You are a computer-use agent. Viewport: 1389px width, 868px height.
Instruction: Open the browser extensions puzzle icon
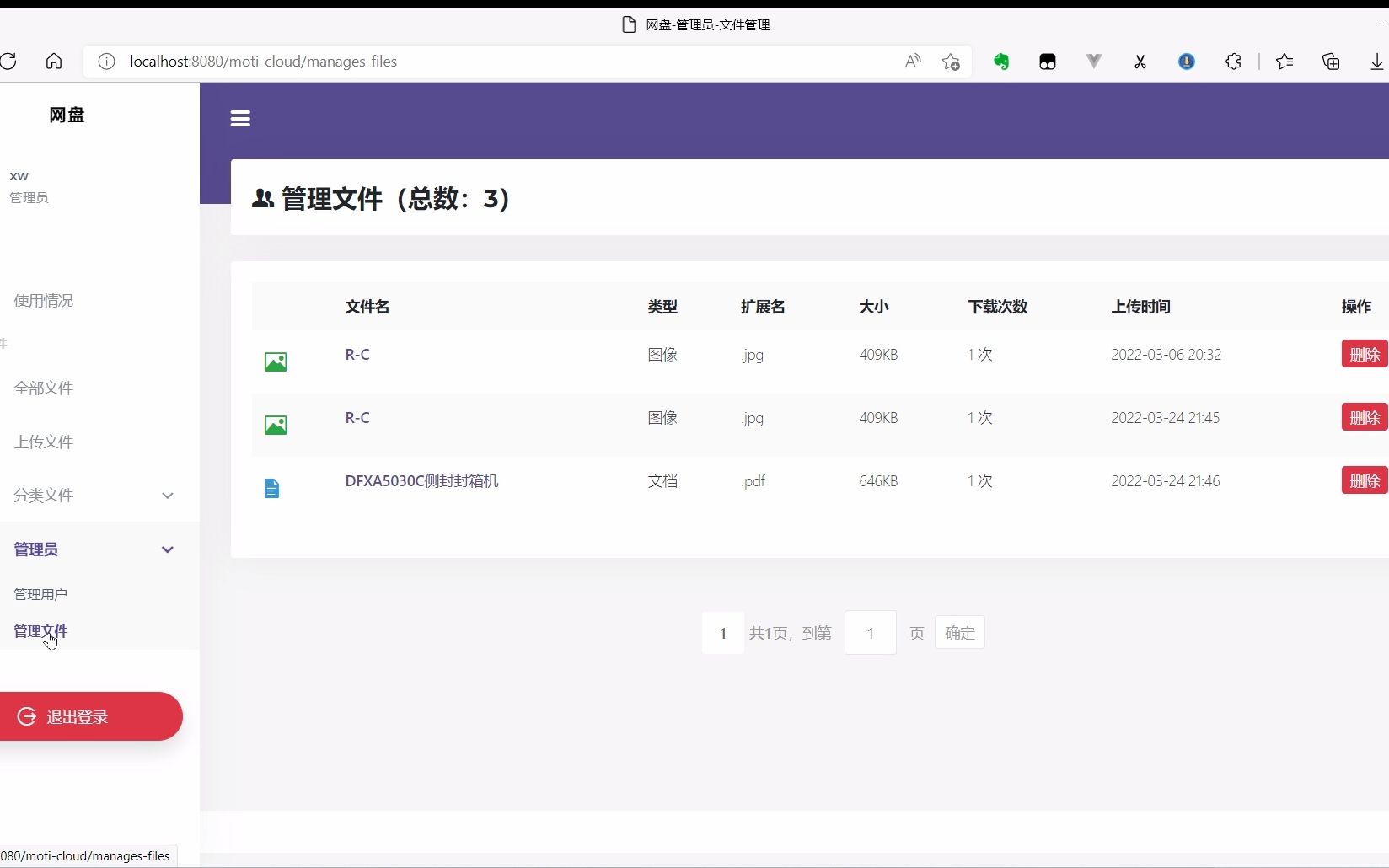[x=1233, y=62]
